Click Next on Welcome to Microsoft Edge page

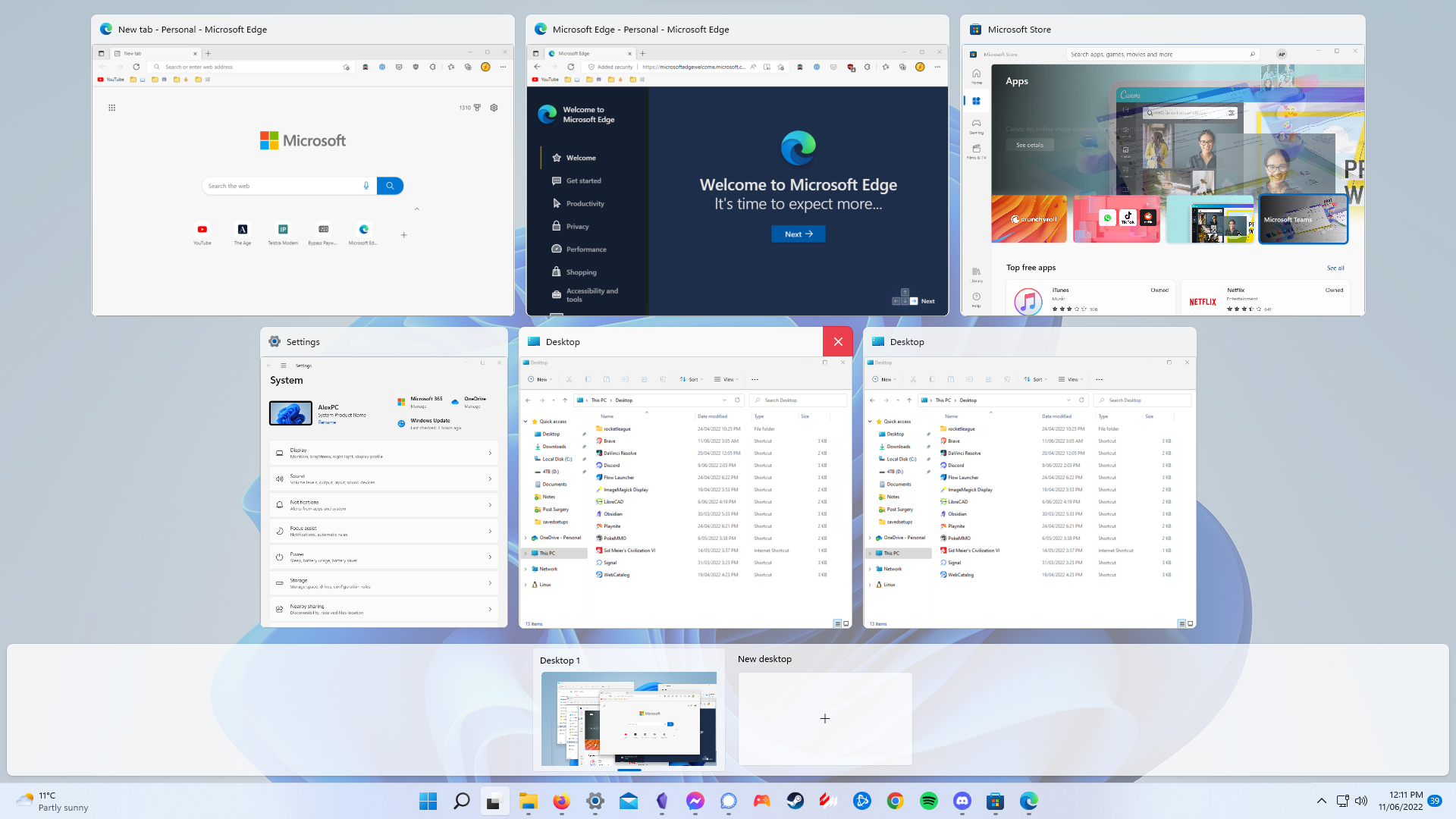pyautogui.click(x=798, y=234)
